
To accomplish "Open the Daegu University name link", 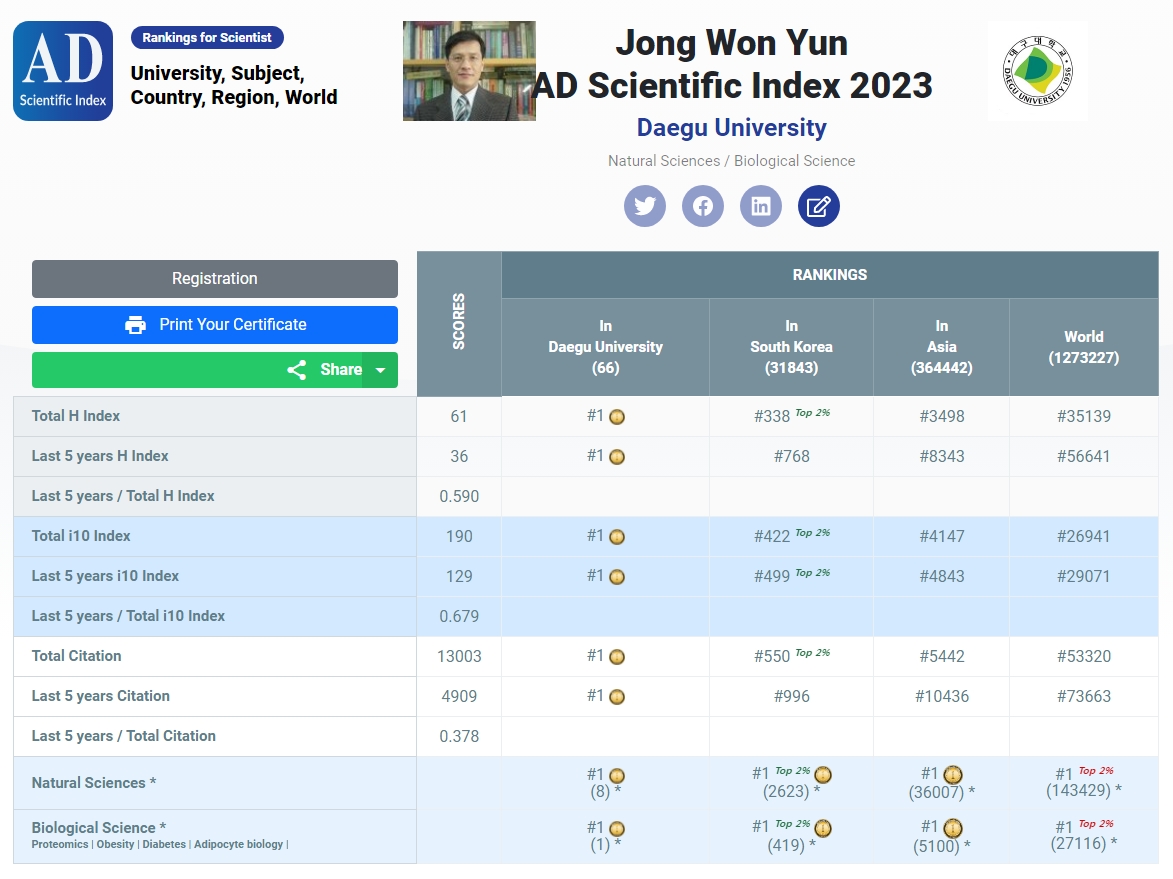I will coord(731,128).
